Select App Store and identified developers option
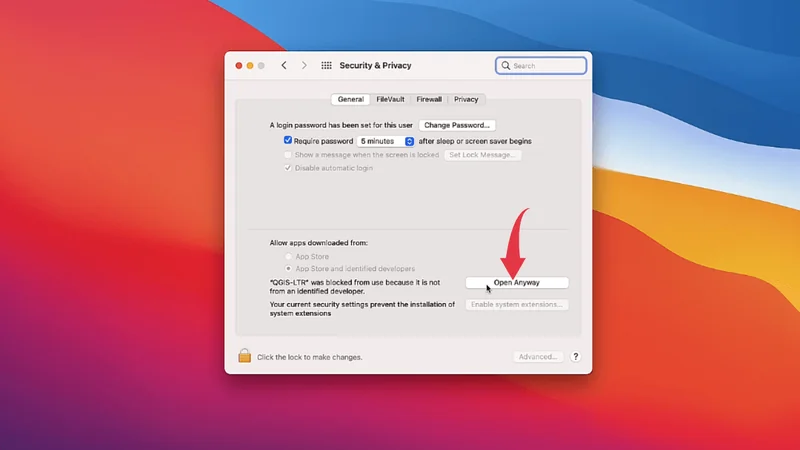Image resolution: width=800 pixels, height=450 pixels. [x=291, y=269]
